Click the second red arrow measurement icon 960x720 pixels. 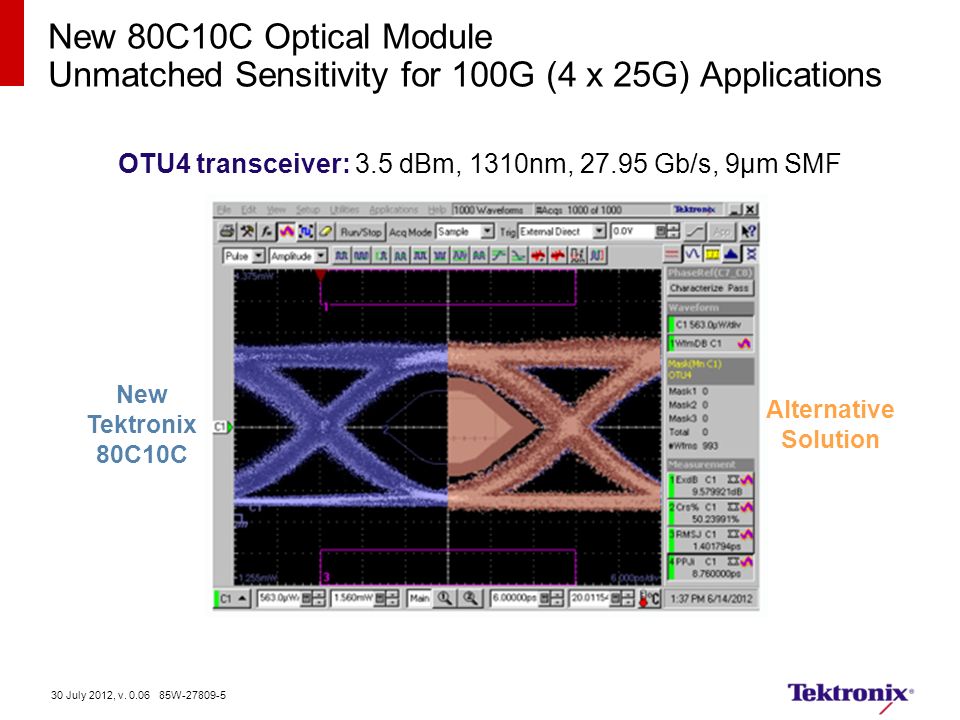557,255
